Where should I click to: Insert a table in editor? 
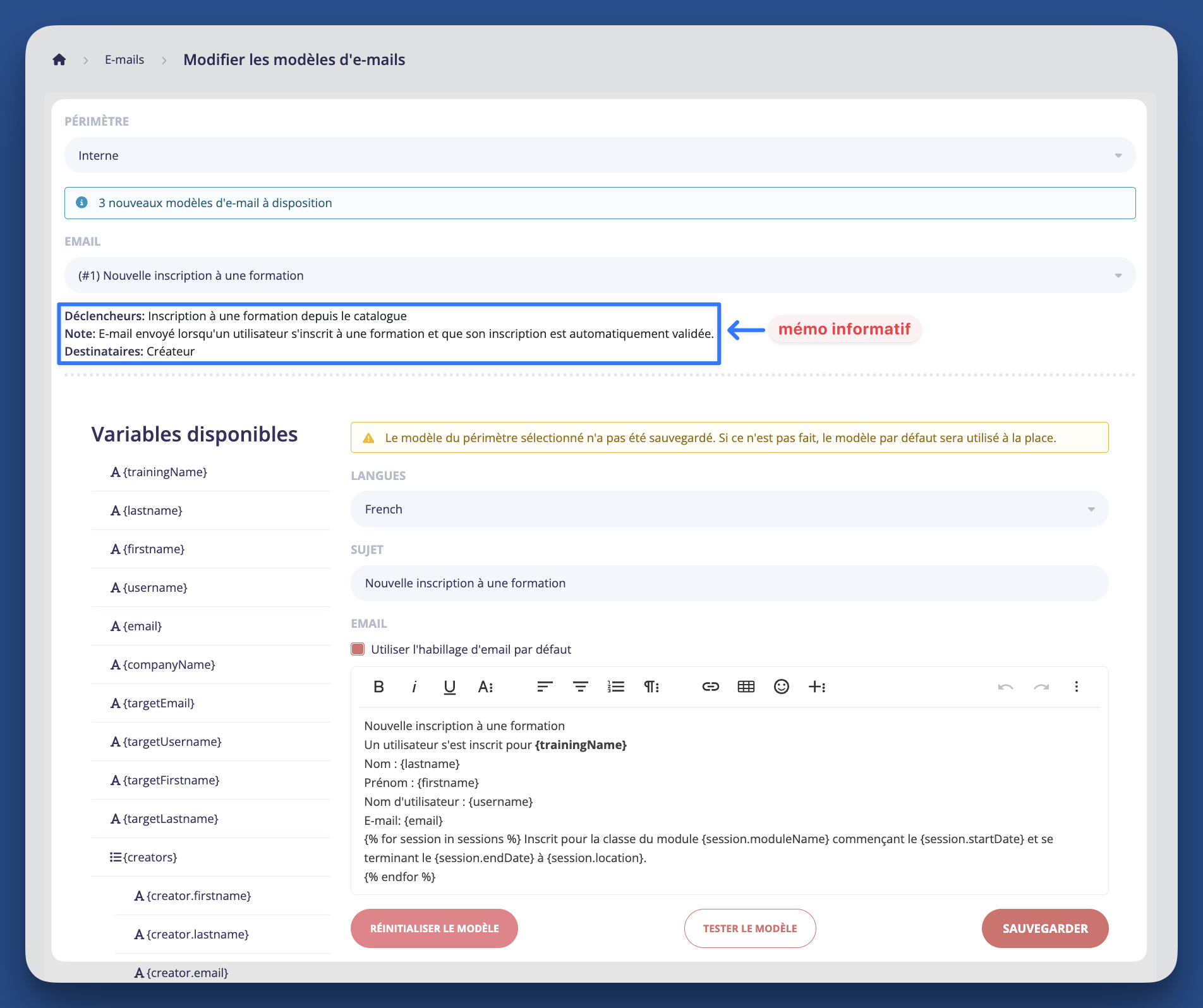coord(746,687)
